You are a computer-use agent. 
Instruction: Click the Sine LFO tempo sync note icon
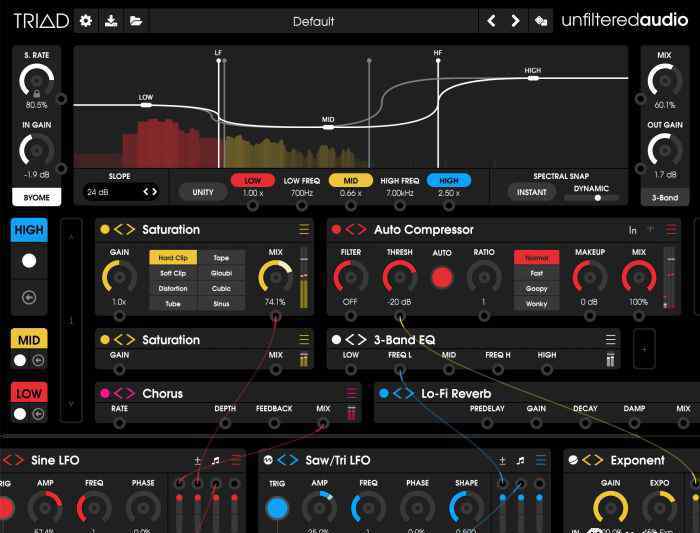216,460
